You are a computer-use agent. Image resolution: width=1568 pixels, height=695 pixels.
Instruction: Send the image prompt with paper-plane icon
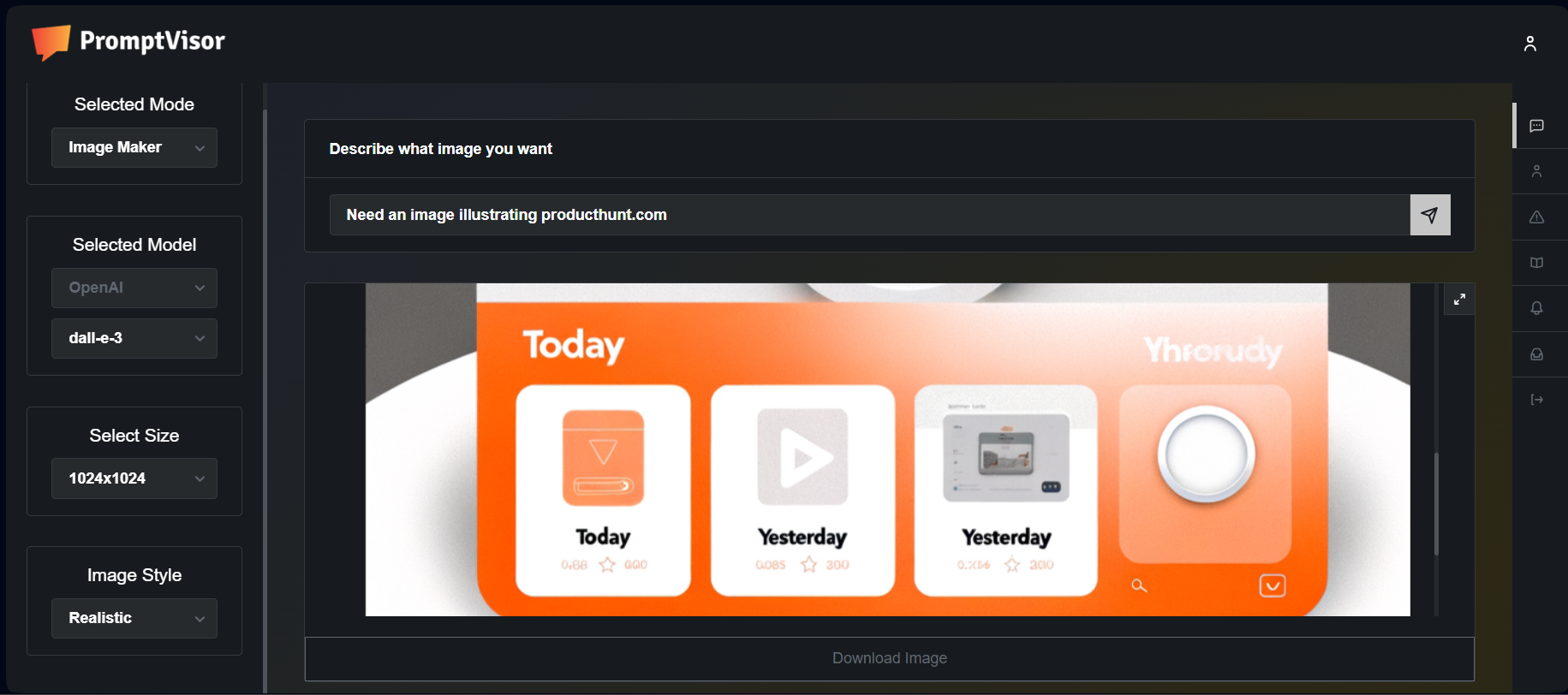tap(1429, 215)
